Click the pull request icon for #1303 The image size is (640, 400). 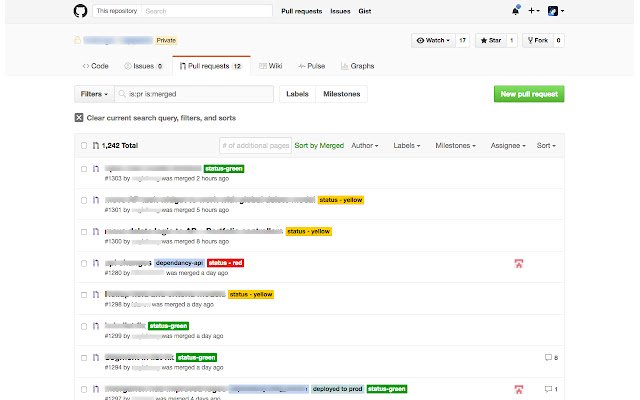coord(96,169)
